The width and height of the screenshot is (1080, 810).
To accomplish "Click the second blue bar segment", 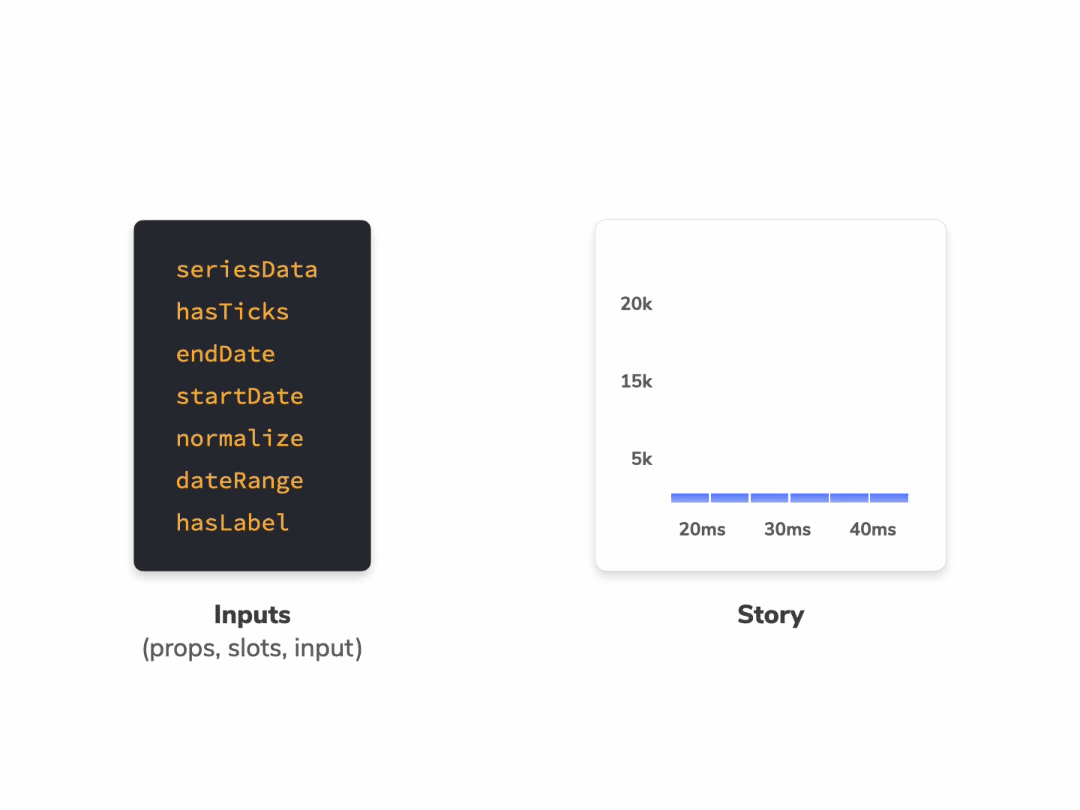I will click(730, 497).
